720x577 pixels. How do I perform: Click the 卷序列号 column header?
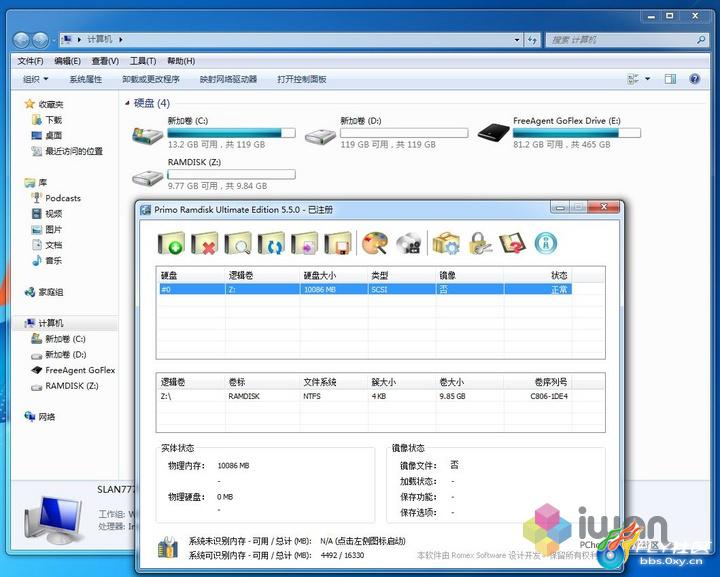538,382
